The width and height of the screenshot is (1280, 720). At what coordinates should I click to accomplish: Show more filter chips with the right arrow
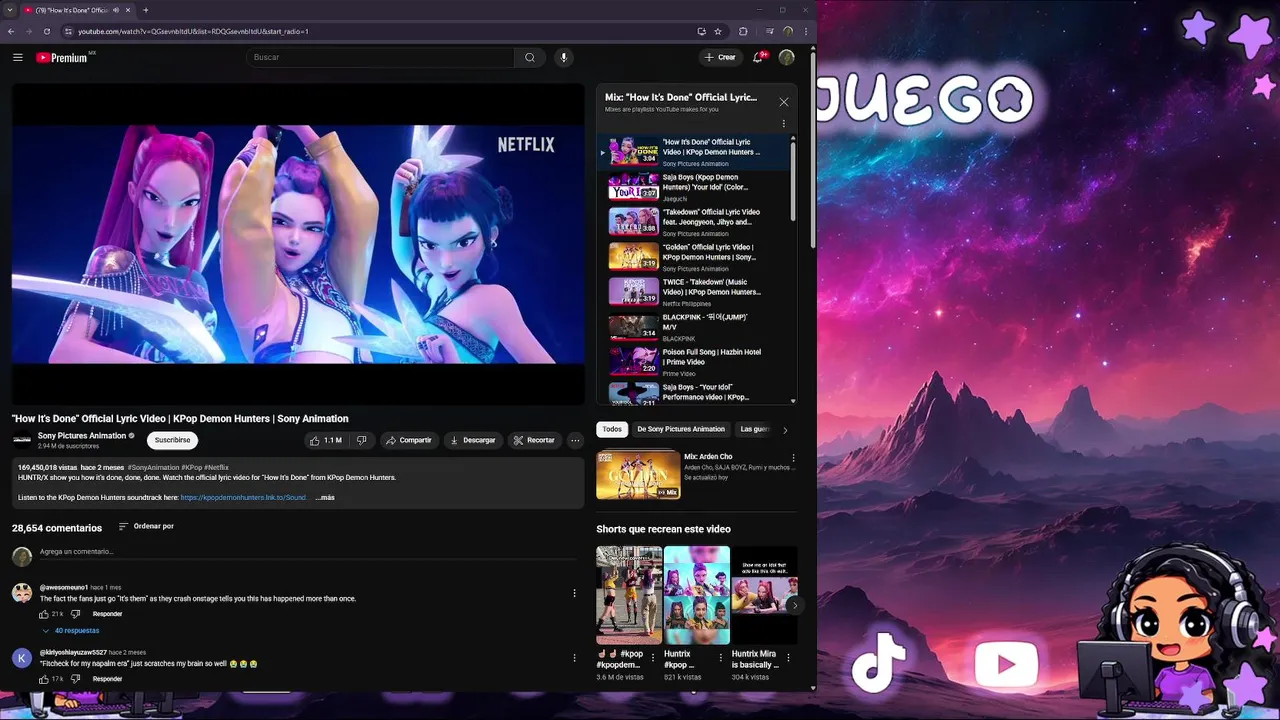(785, 430)
